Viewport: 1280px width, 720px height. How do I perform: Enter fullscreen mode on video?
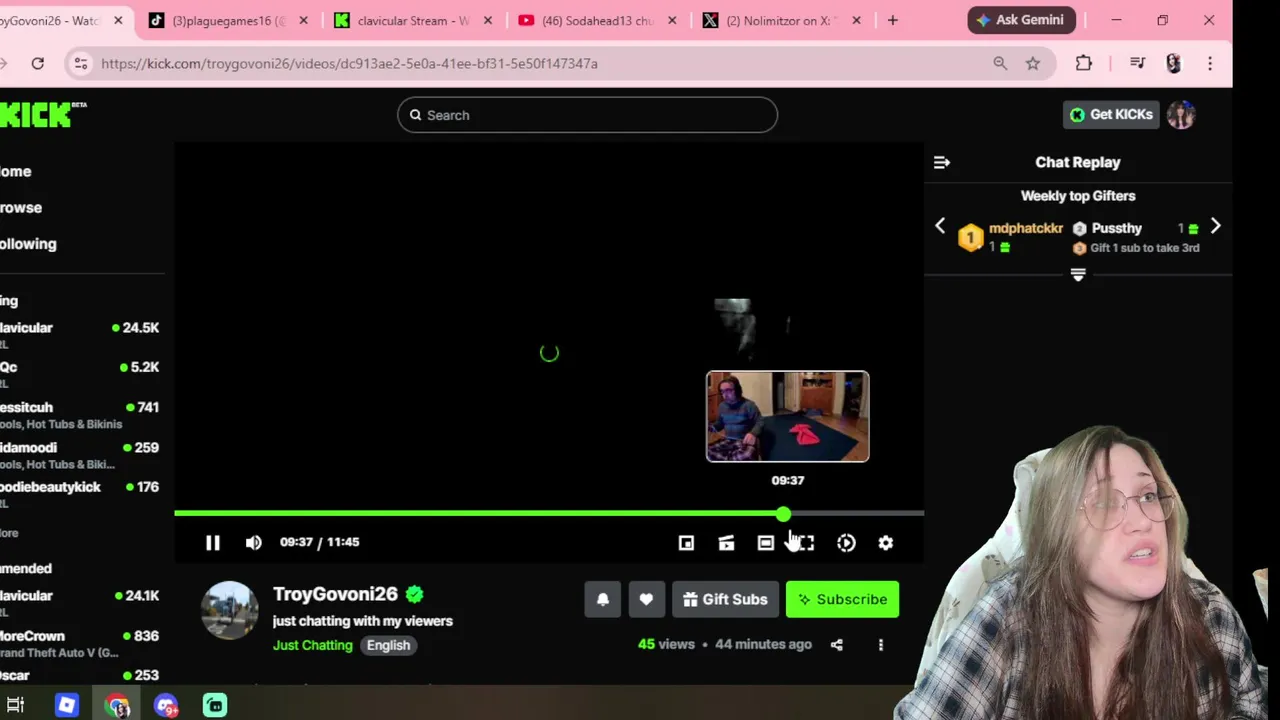(805, 542)
